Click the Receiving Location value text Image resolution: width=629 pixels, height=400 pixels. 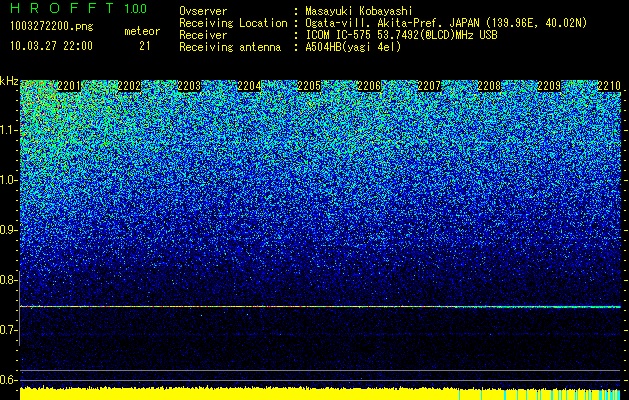point(446,23)
